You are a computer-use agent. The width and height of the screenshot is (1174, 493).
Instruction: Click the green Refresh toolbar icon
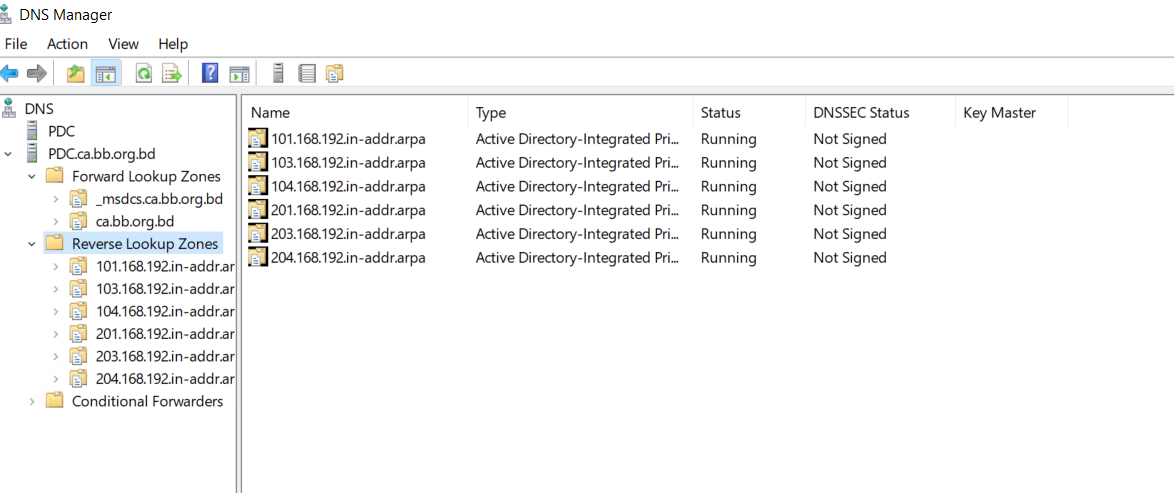tap(144, 73)
